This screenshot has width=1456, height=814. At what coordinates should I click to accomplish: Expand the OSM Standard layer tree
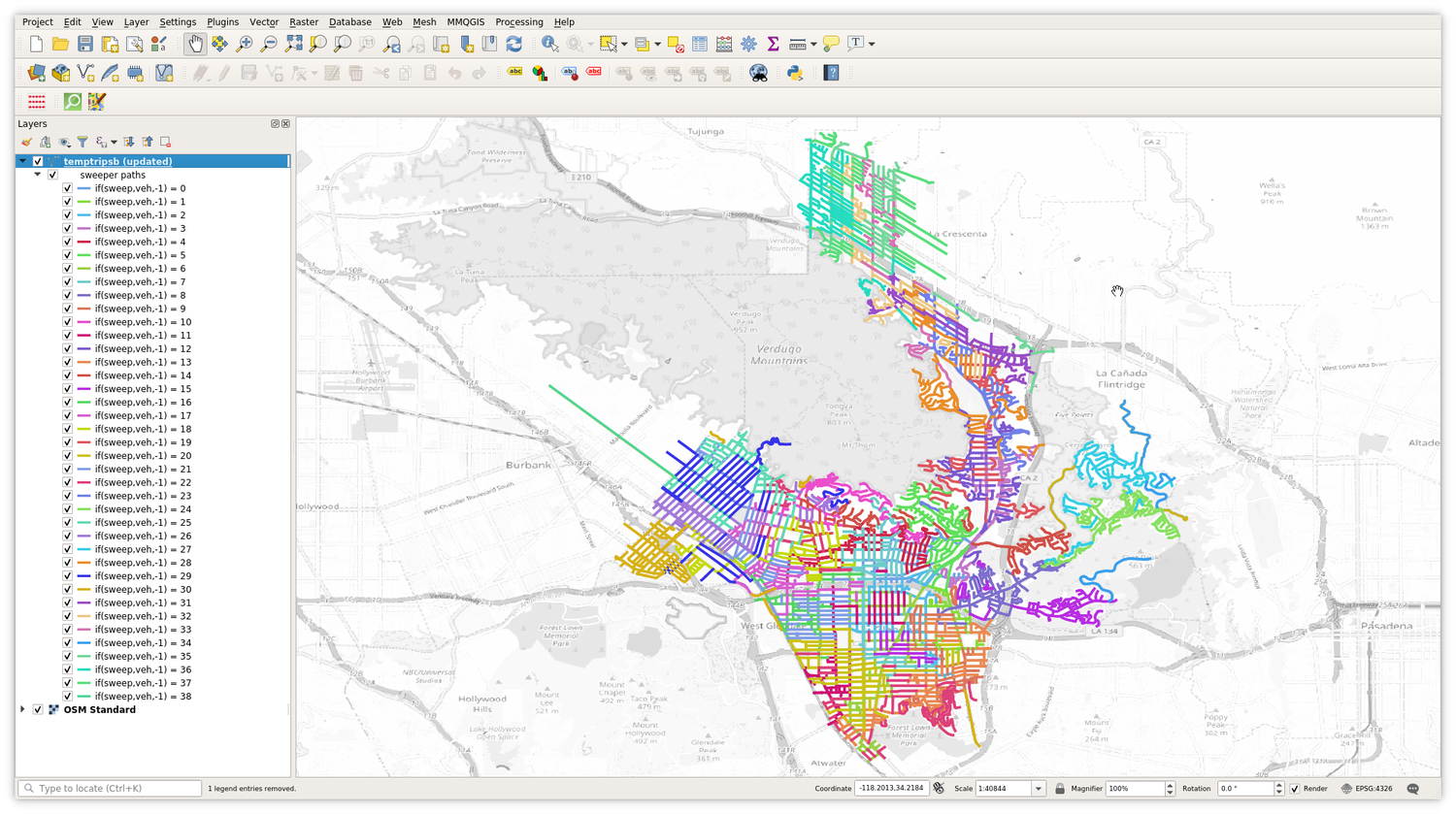pos(22,710)
